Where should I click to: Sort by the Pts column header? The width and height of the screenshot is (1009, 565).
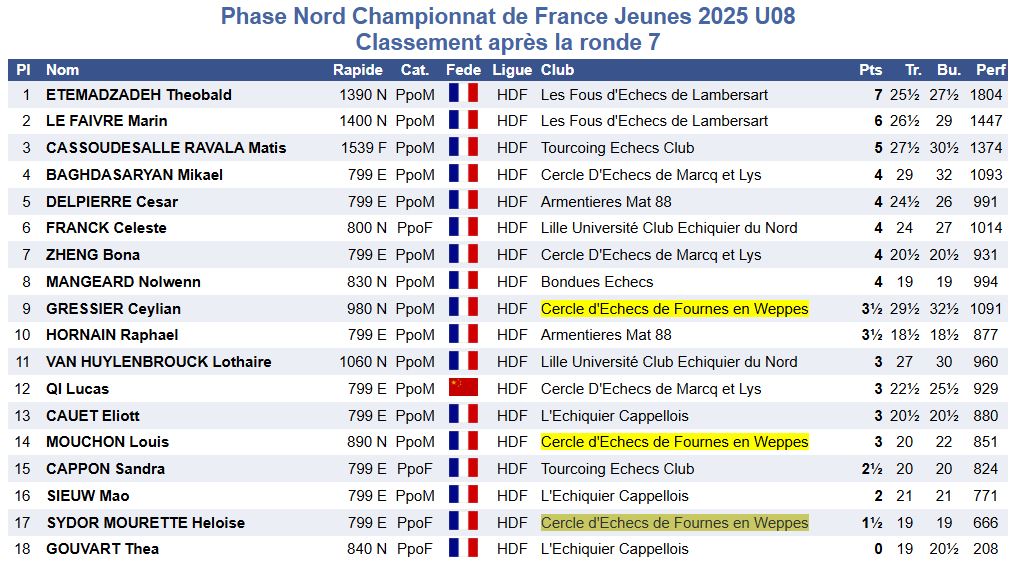point(870,70)
